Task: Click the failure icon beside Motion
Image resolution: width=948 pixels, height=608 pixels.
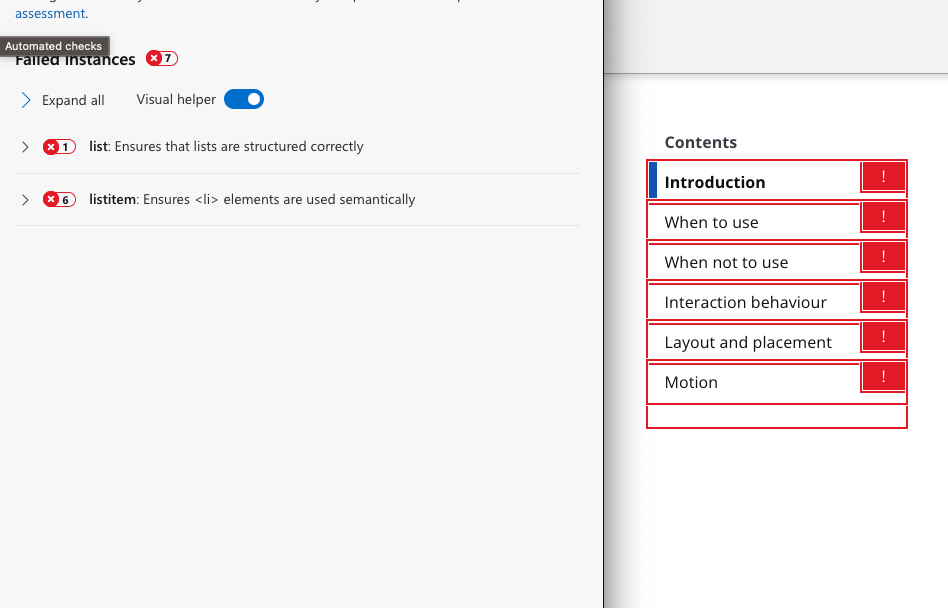Action: tap(883, 376)
